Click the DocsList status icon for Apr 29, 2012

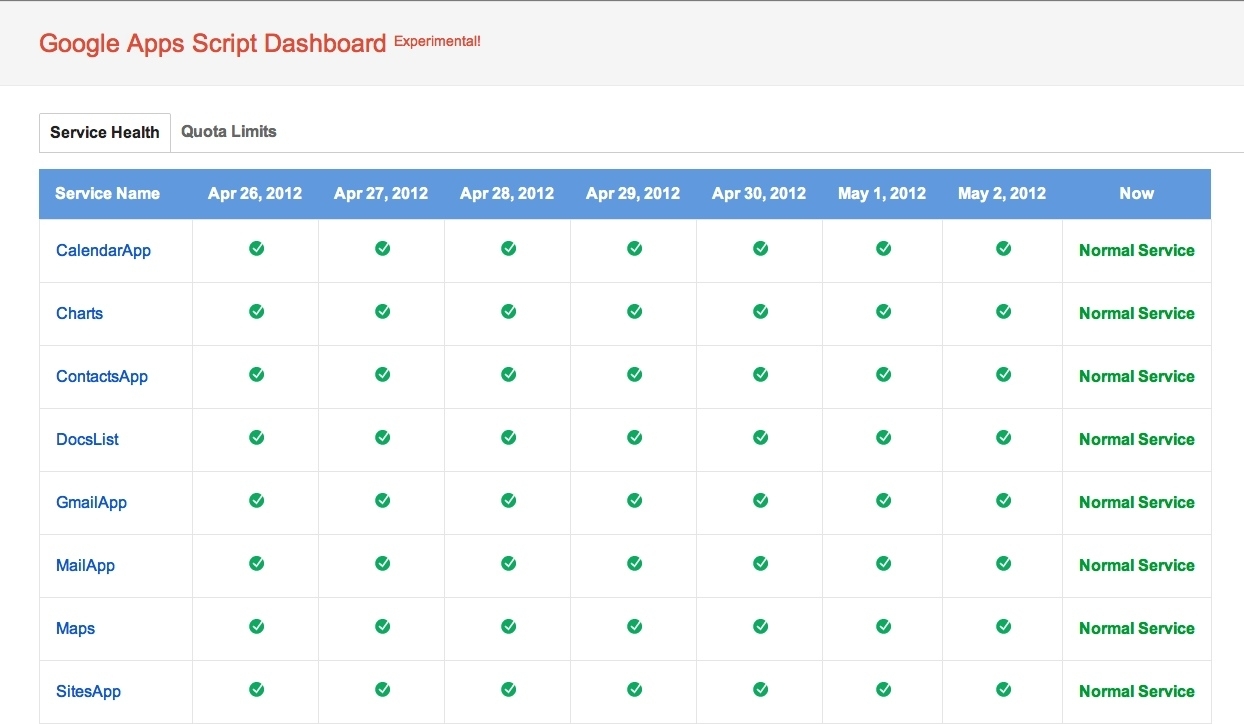click(x=634, y=437)
